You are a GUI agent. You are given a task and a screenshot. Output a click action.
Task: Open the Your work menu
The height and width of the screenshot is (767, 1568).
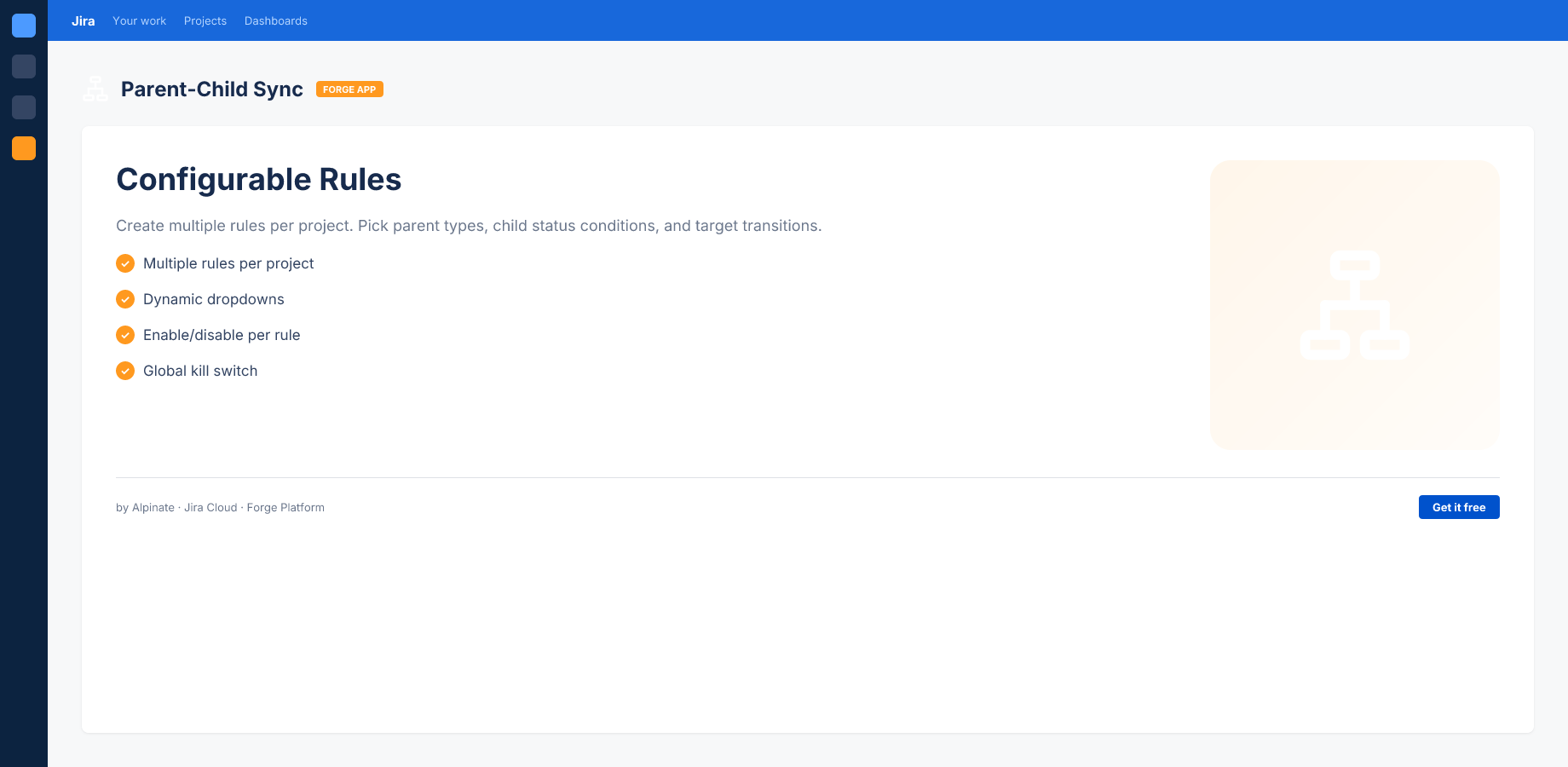click(x=140, y=20)
